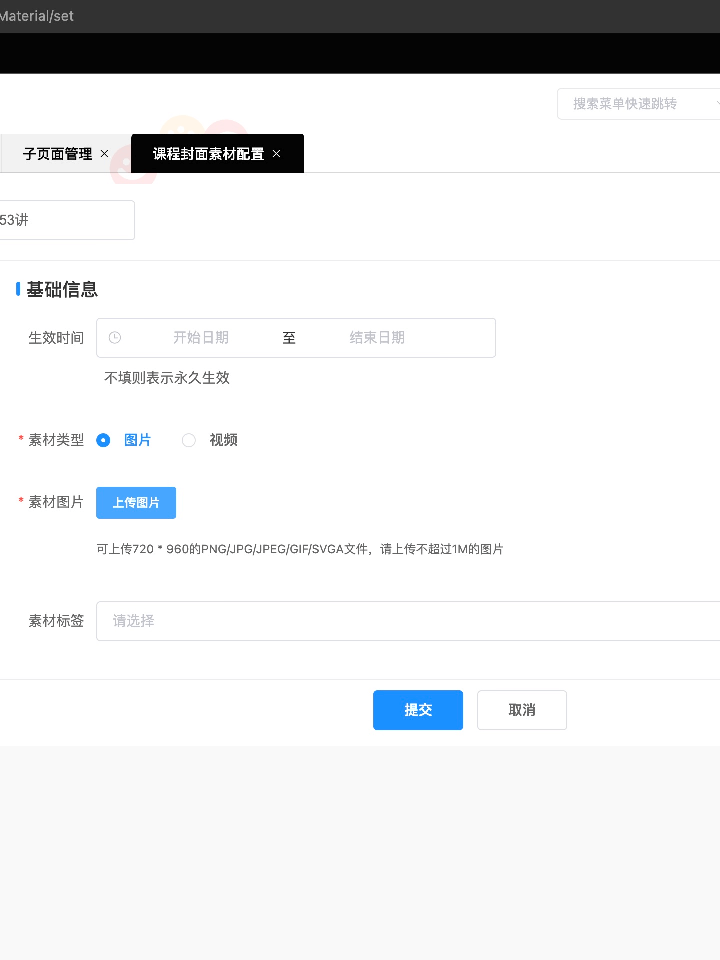The image size is (720, 960).
Task: Cancel the form with 取消
Action: tap(521, 710)
